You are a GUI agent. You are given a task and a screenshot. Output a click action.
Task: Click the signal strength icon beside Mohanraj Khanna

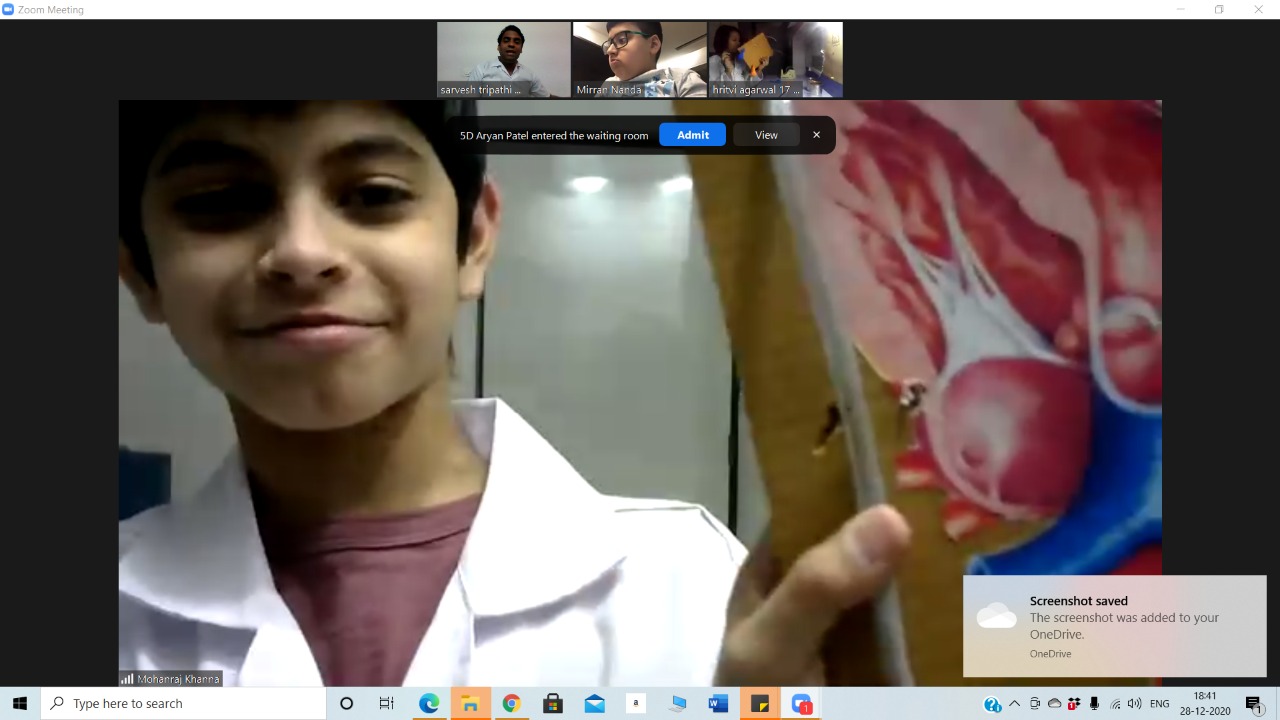pos(127,679)
